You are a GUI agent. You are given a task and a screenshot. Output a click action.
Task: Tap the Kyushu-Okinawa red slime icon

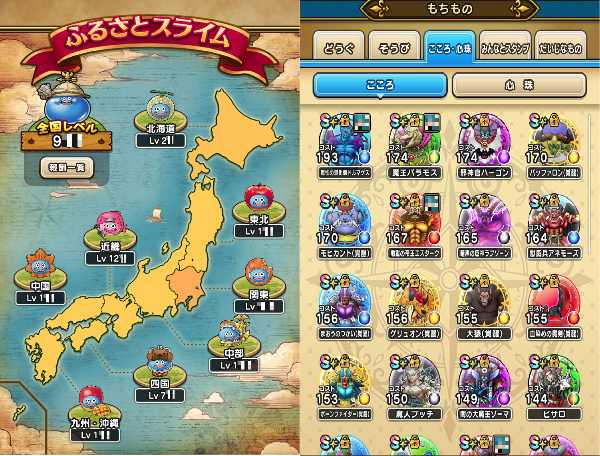point(93,399)
